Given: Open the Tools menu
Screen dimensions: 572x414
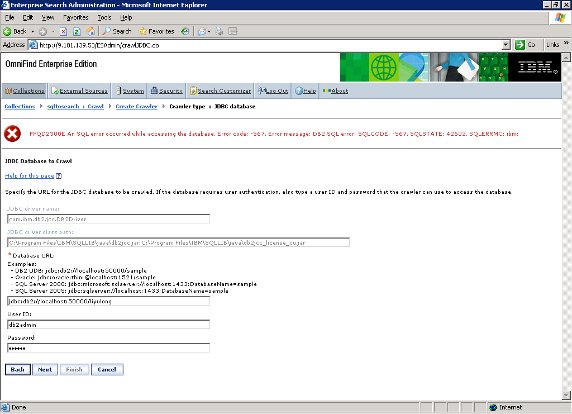Looking at the screenshot, I should [x=104, y=18].
